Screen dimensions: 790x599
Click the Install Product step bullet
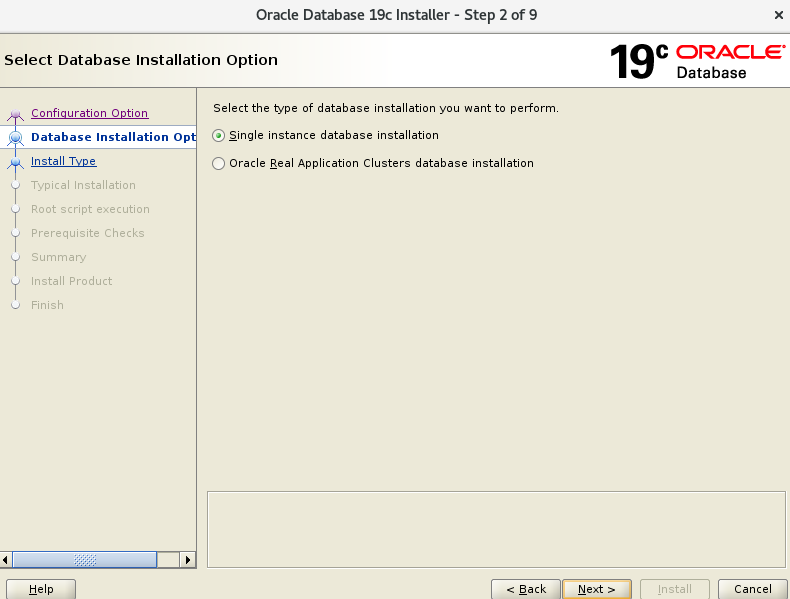(16, 281)
